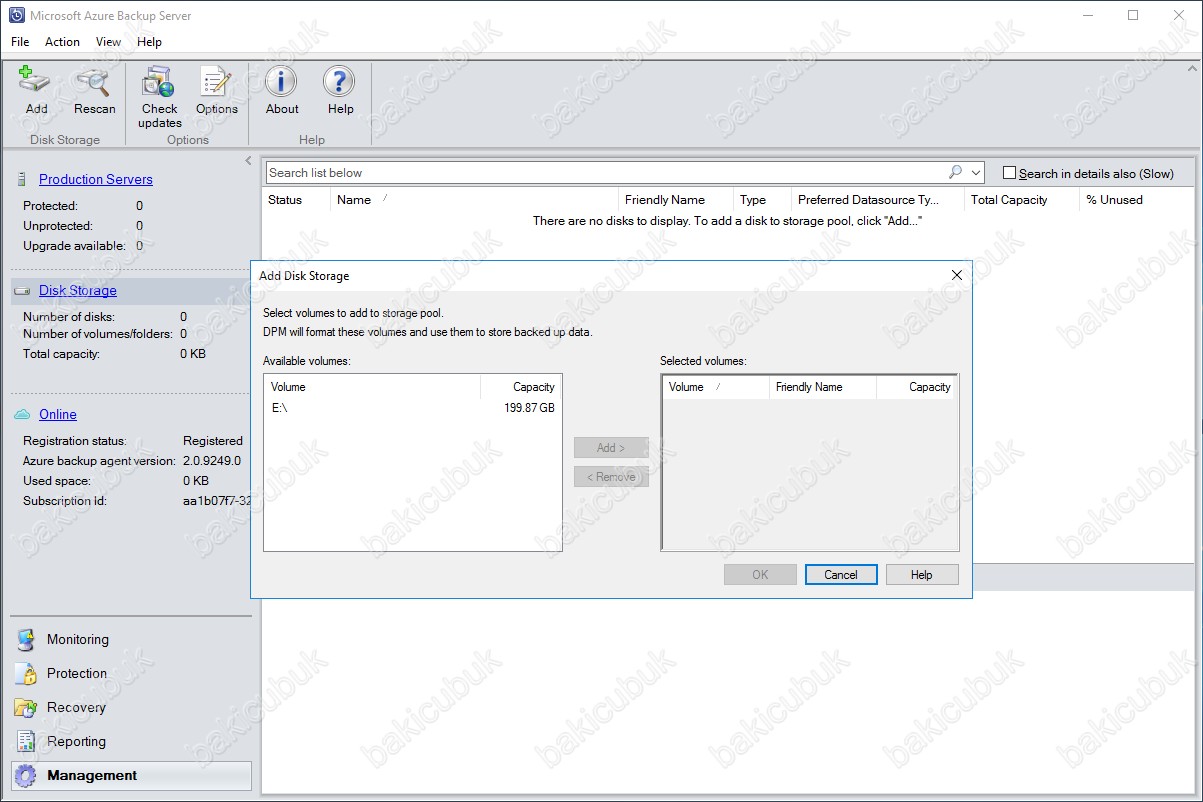Click the Protection lock icon
The width and height of the screenshot is (1203, 802).
(26, 674)
